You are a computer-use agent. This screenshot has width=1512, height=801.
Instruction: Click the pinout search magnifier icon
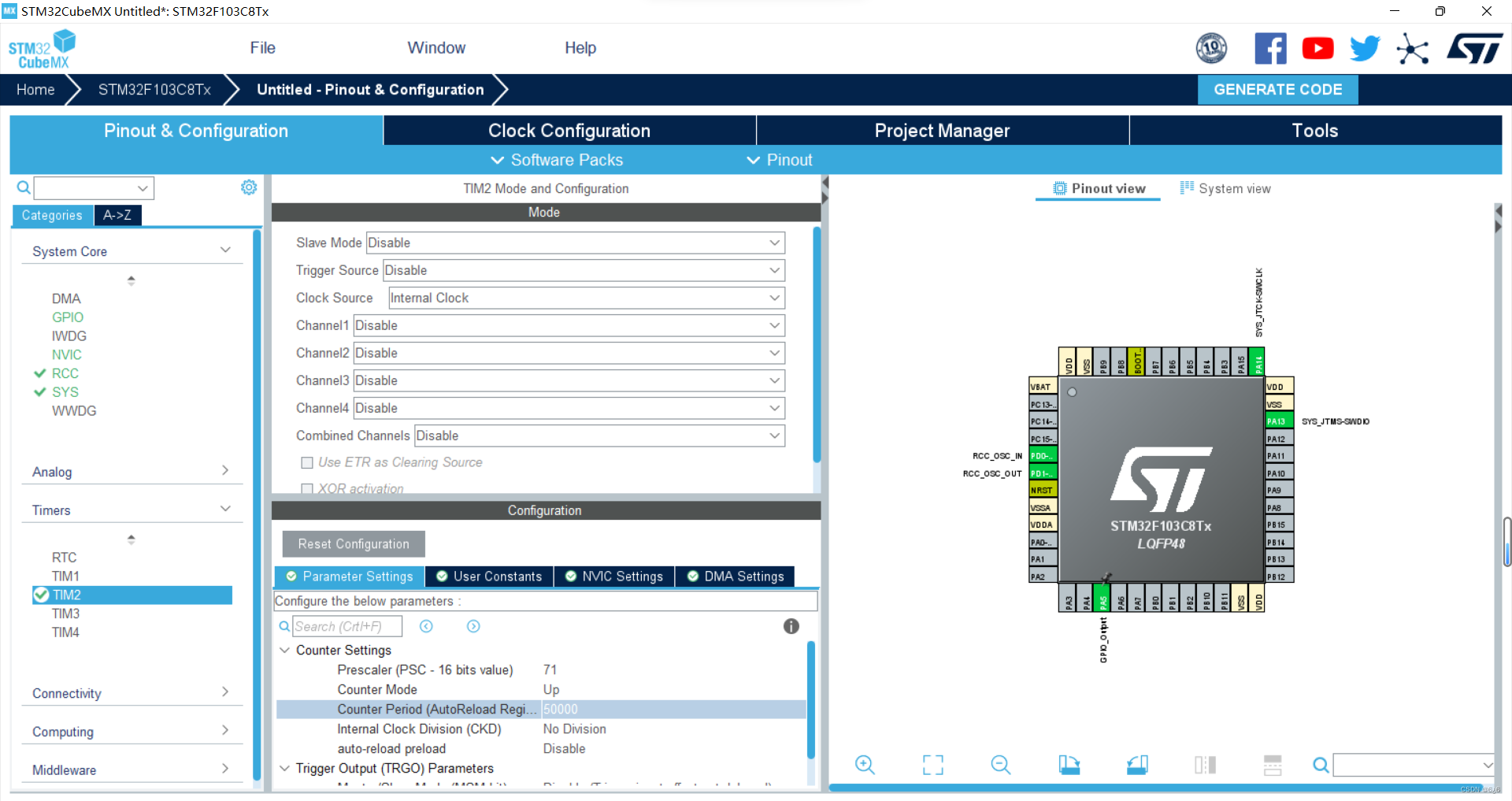[1321, 765]
